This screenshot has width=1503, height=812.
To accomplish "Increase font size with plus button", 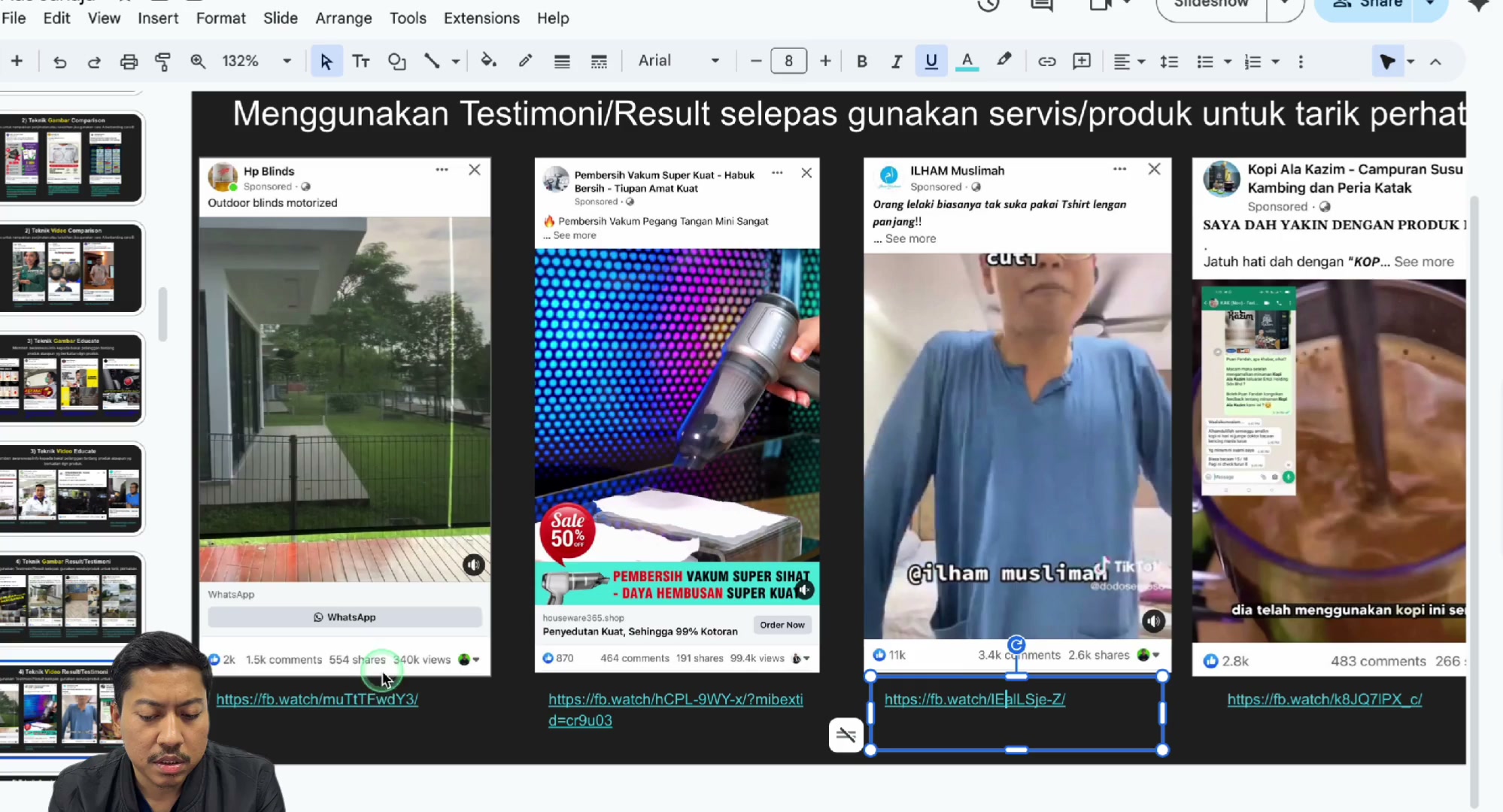I will [825, 62].
